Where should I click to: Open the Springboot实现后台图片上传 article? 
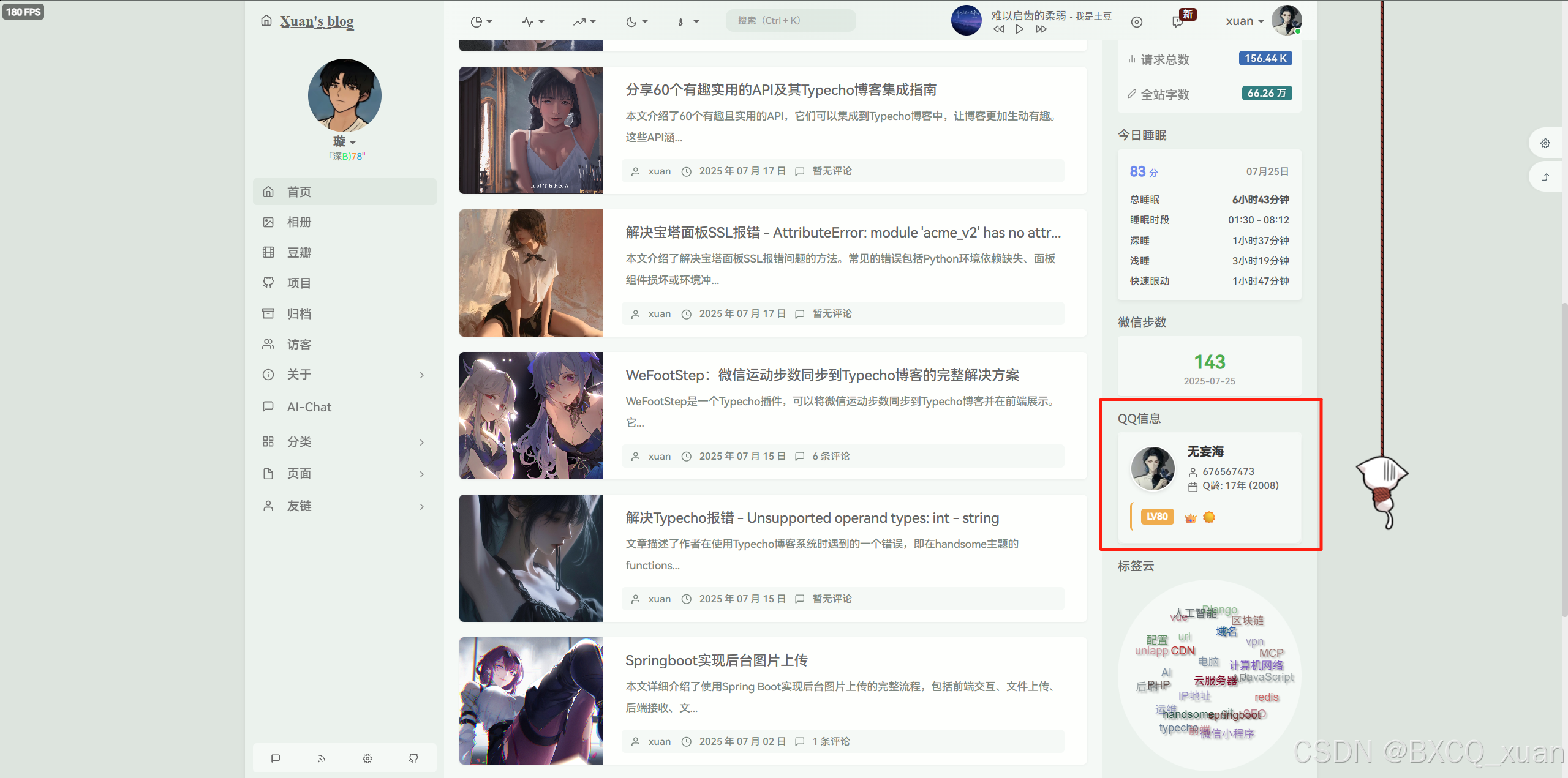coord(717,660)
